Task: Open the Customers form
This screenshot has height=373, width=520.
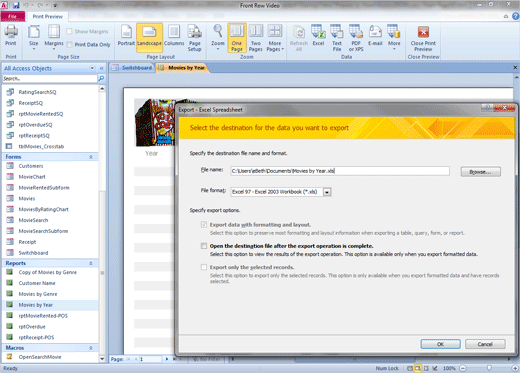Action: point(31,166)
